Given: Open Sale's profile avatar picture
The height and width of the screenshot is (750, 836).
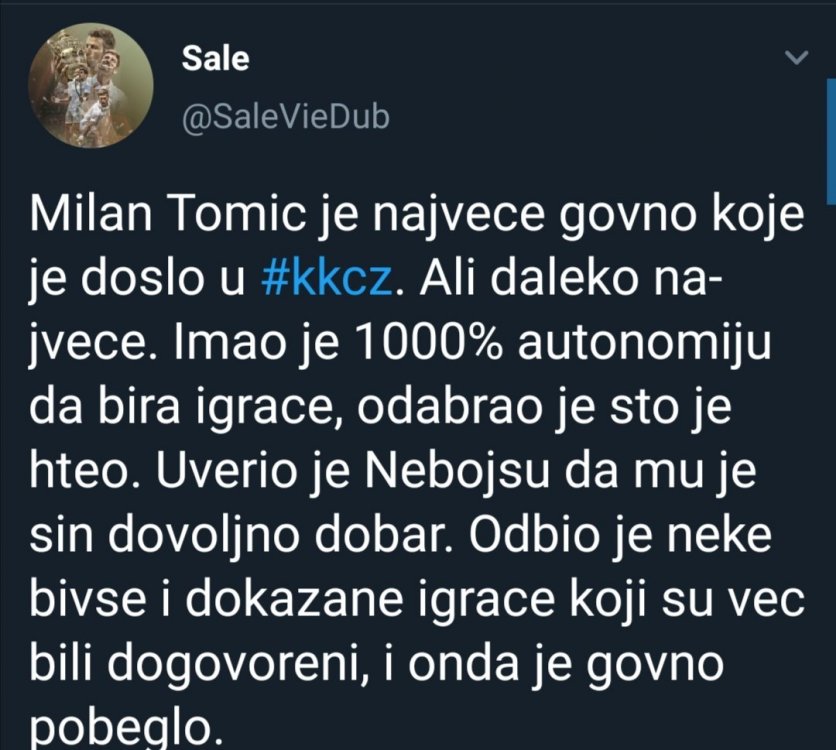Looking at the screenshot, I should (91, 88).
